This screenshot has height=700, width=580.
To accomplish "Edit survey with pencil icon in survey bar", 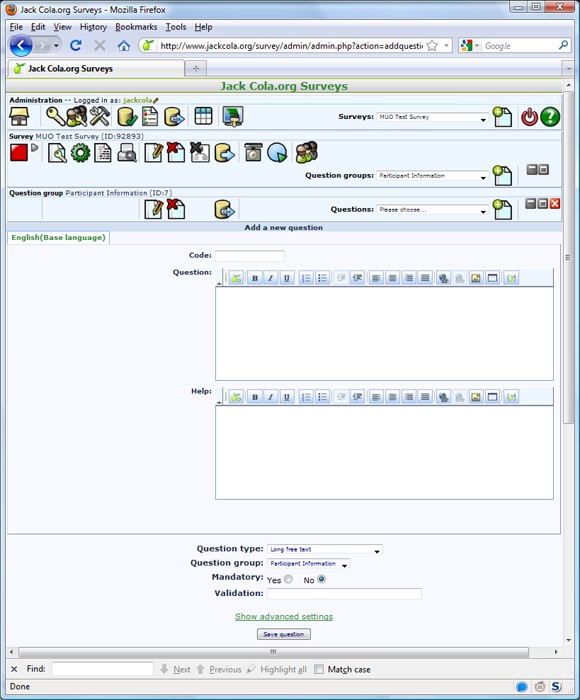I will click(x=153, y=153).
